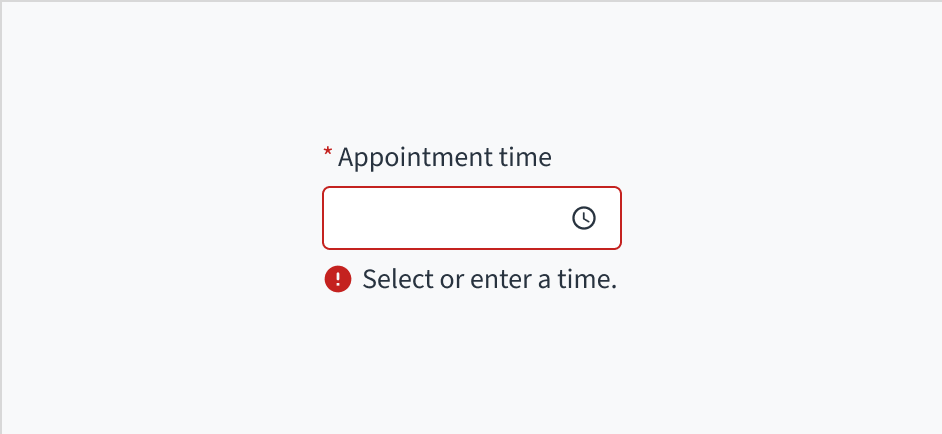Click the word "Appointment" in the label
The height and width of the screenshot is (434, 942).
point(415,158)
